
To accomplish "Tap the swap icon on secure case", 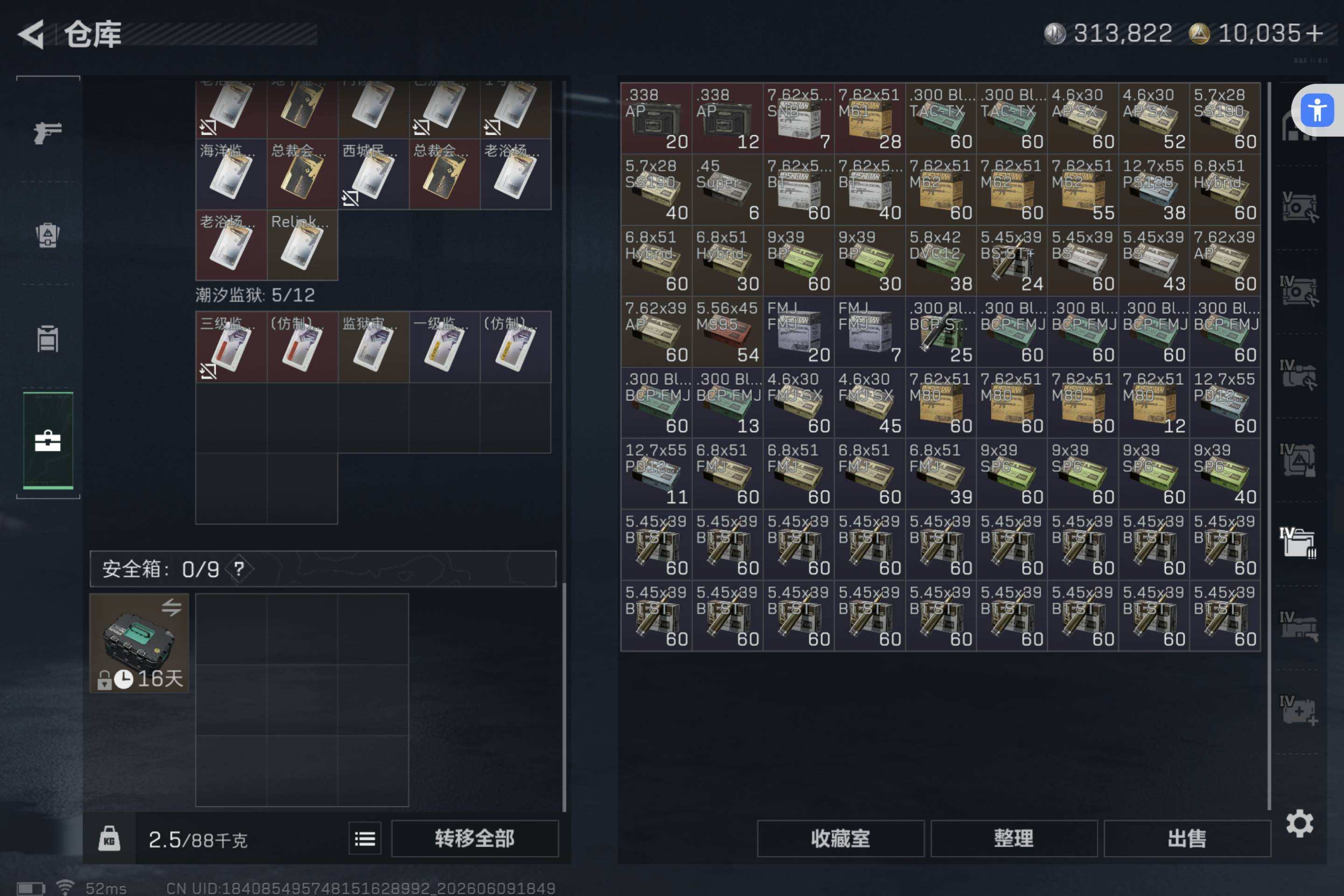I will 171,607.
